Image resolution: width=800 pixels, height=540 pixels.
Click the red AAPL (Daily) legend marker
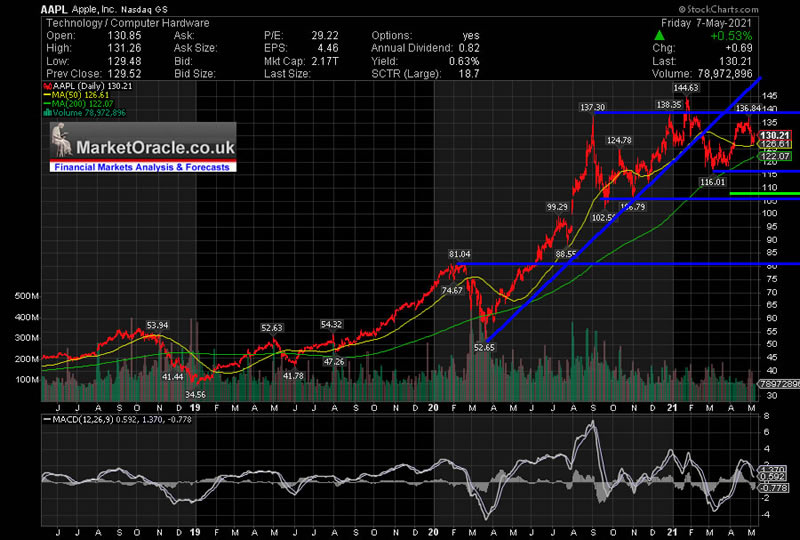pyautogui.click(x=46, y=88)
